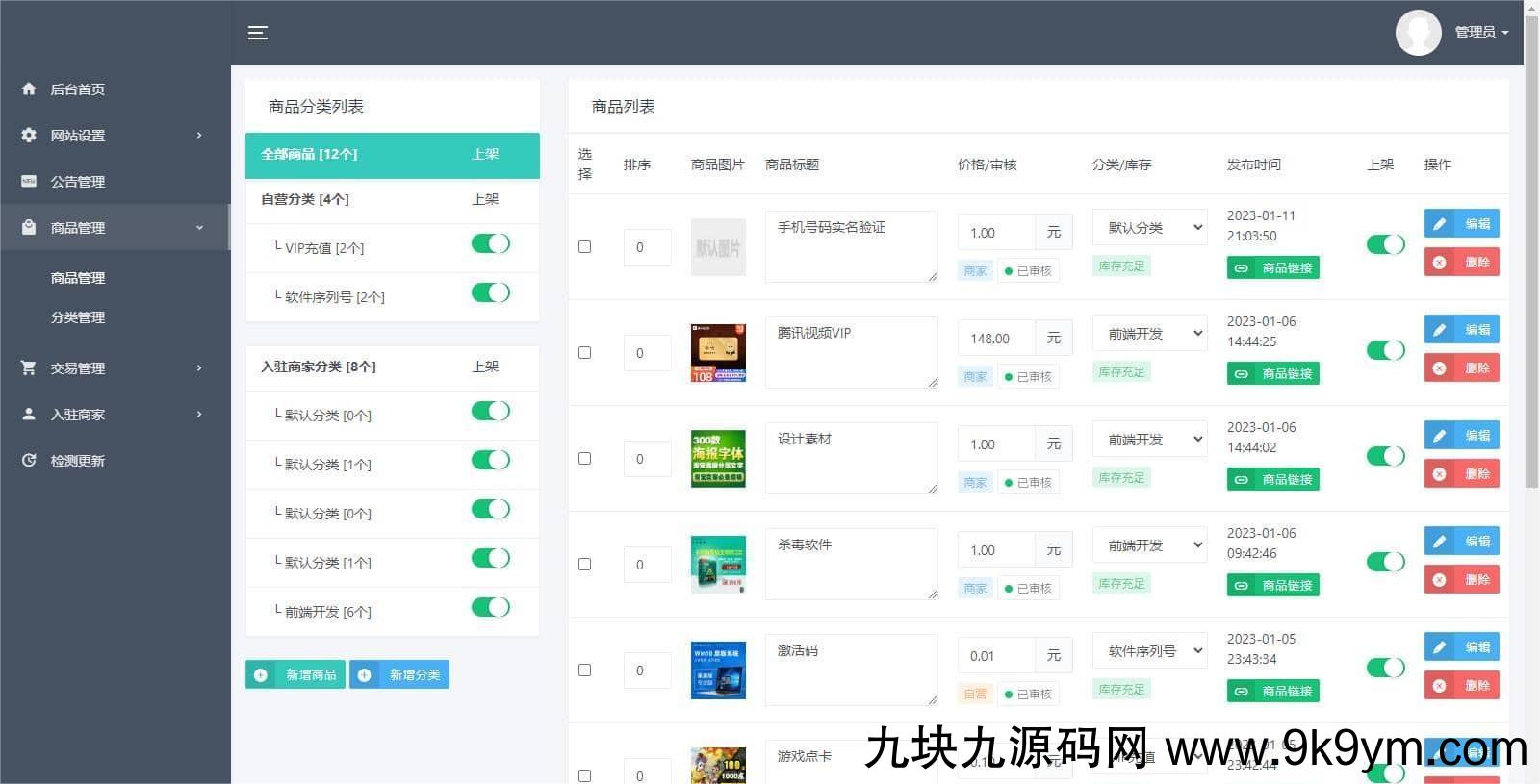Click the home icon beside 后台首页

tap(29, 89)
